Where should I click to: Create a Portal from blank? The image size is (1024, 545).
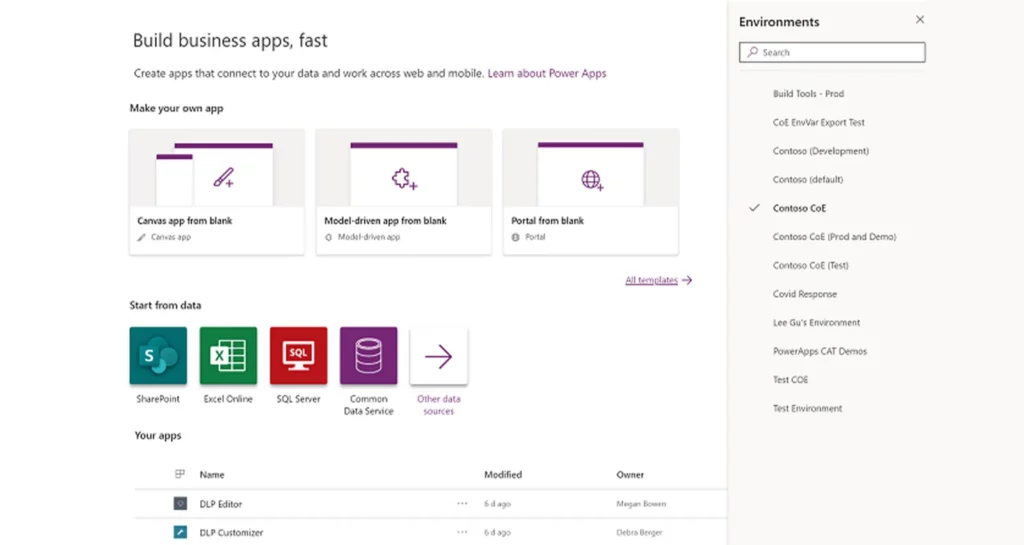click(590, 191)
